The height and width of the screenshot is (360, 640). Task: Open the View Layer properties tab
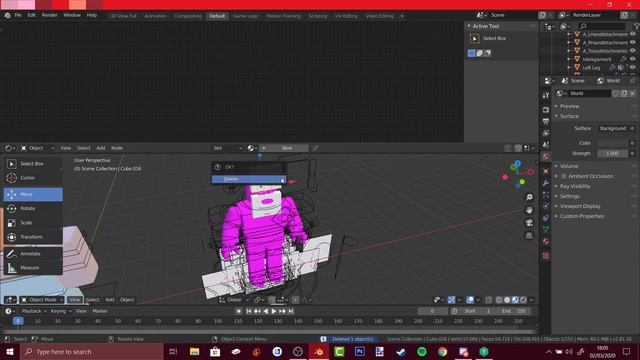click(x=546, y=133)
